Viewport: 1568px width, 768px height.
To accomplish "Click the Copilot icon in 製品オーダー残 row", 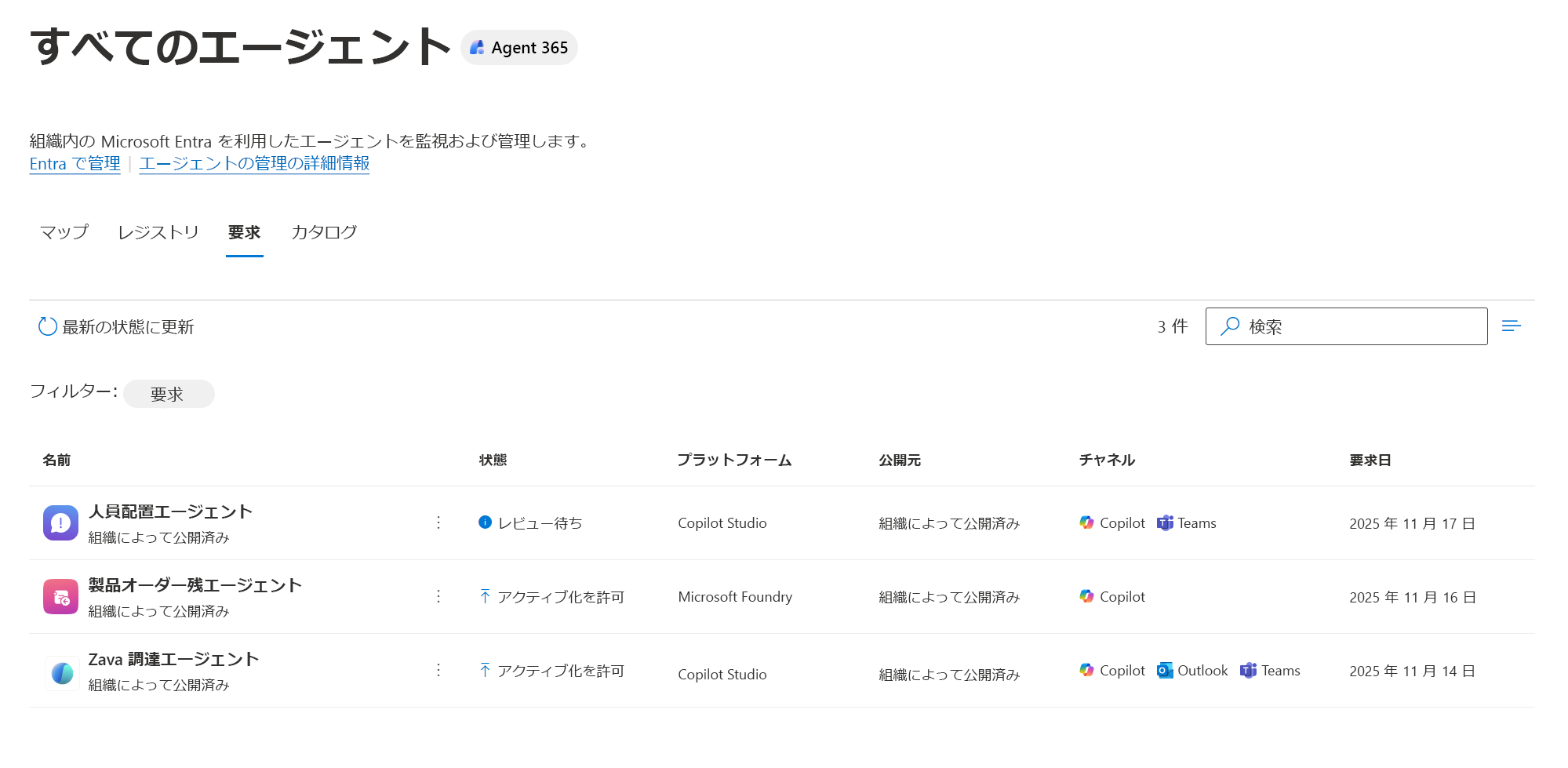I will pos(1086,596).
